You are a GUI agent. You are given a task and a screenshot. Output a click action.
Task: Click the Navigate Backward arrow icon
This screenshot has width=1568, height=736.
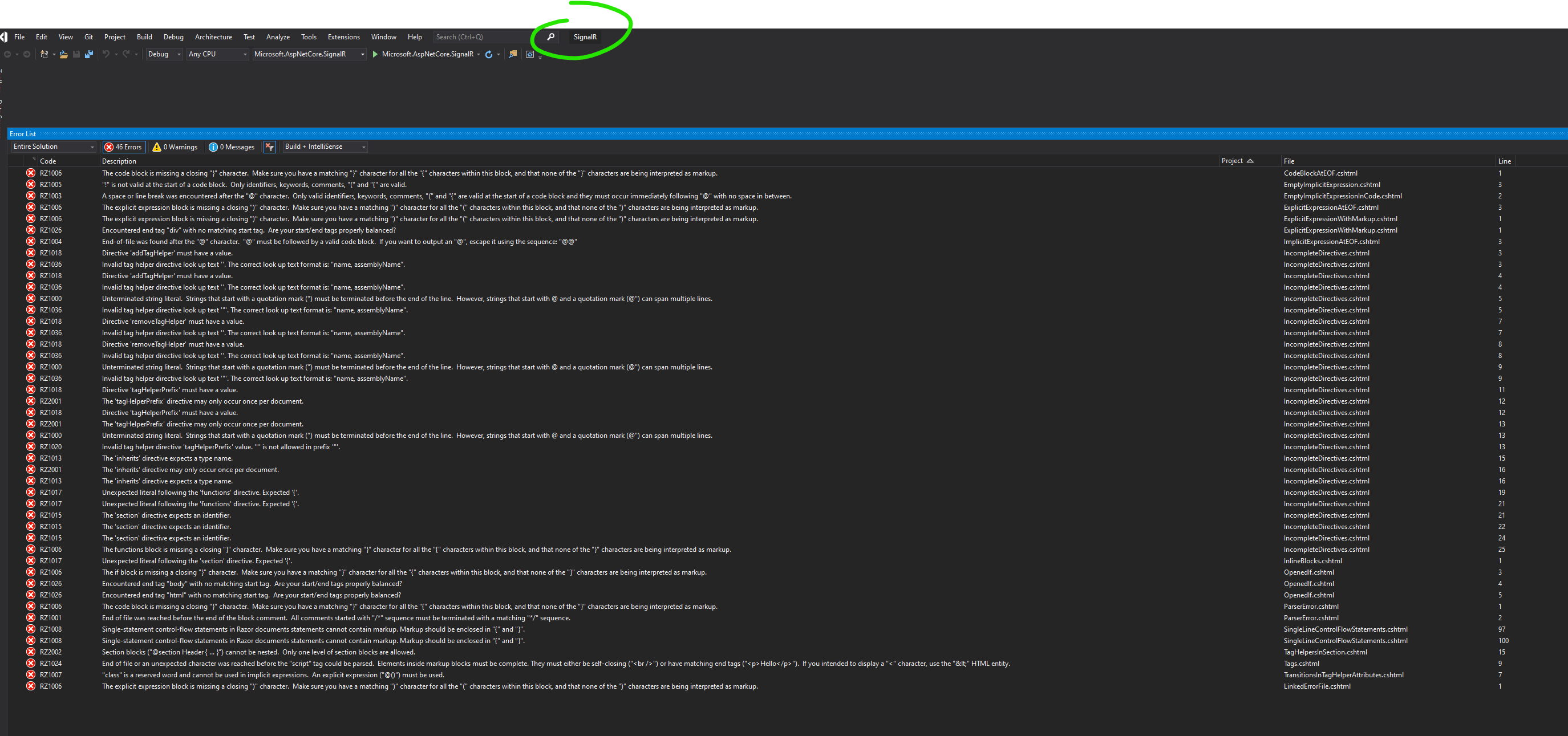pos(8,54)
